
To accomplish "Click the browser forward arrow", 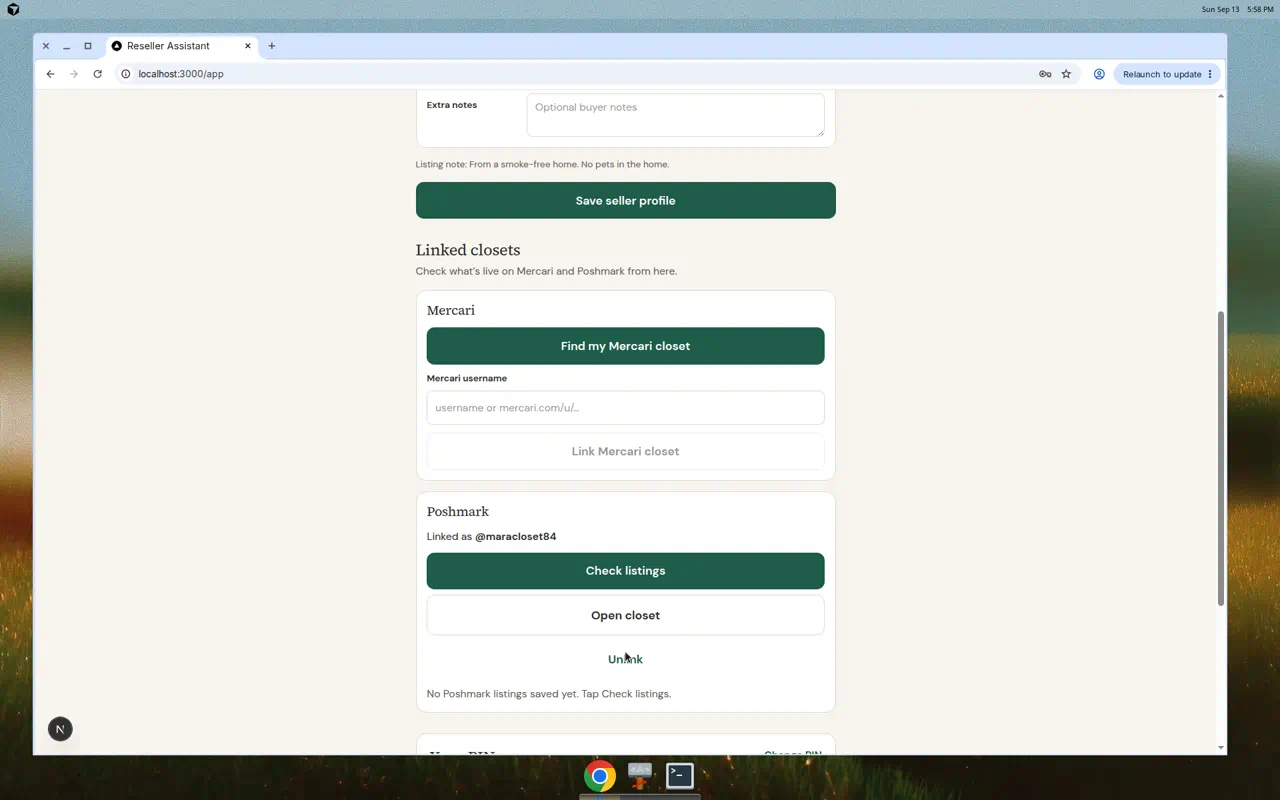I will click(x=74, y=74).
